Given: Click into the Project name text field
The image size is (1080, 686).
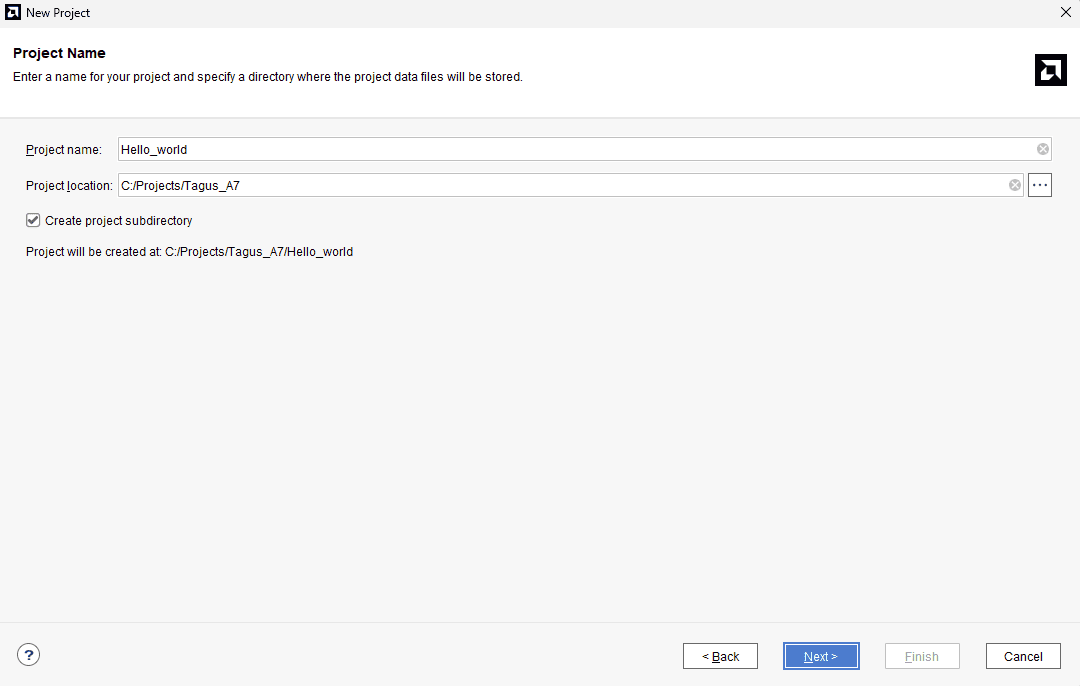Looking at the screenshot, I should coord(570,149).
